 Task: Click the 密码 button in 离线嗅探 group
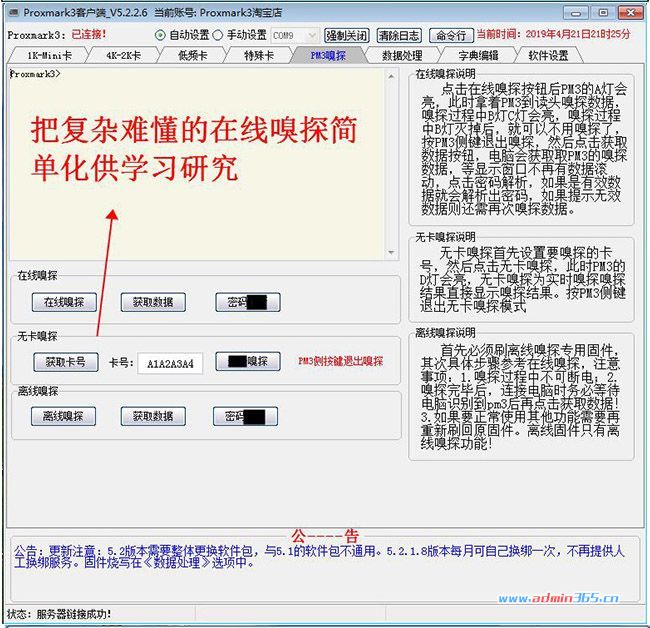245,416
